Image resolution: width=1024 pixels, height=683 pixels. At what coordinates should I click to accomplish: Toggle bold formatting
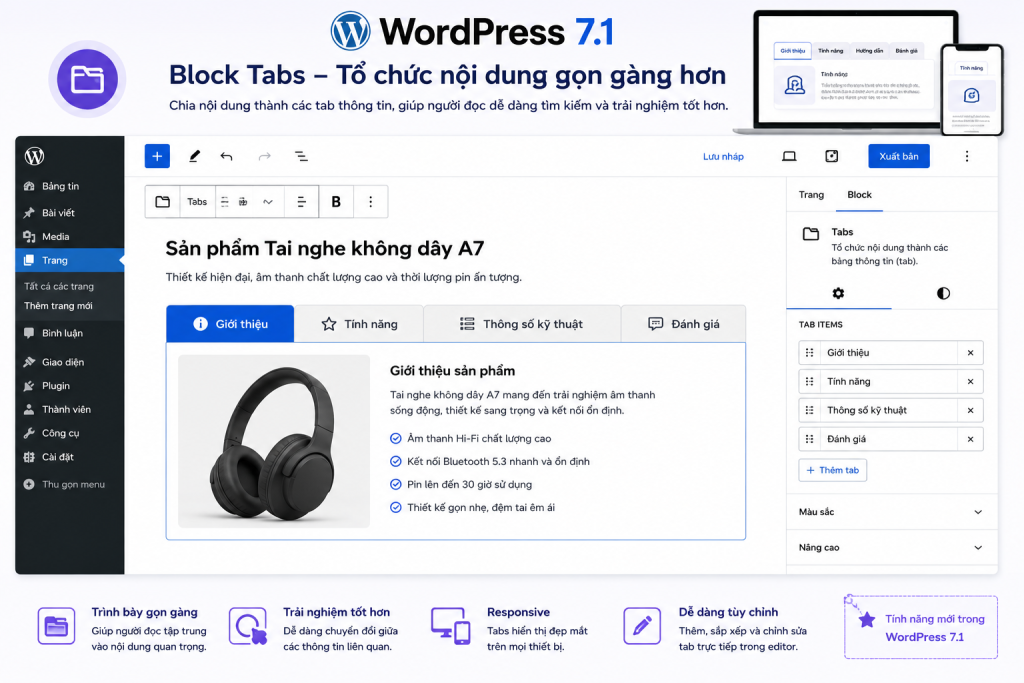336,202
